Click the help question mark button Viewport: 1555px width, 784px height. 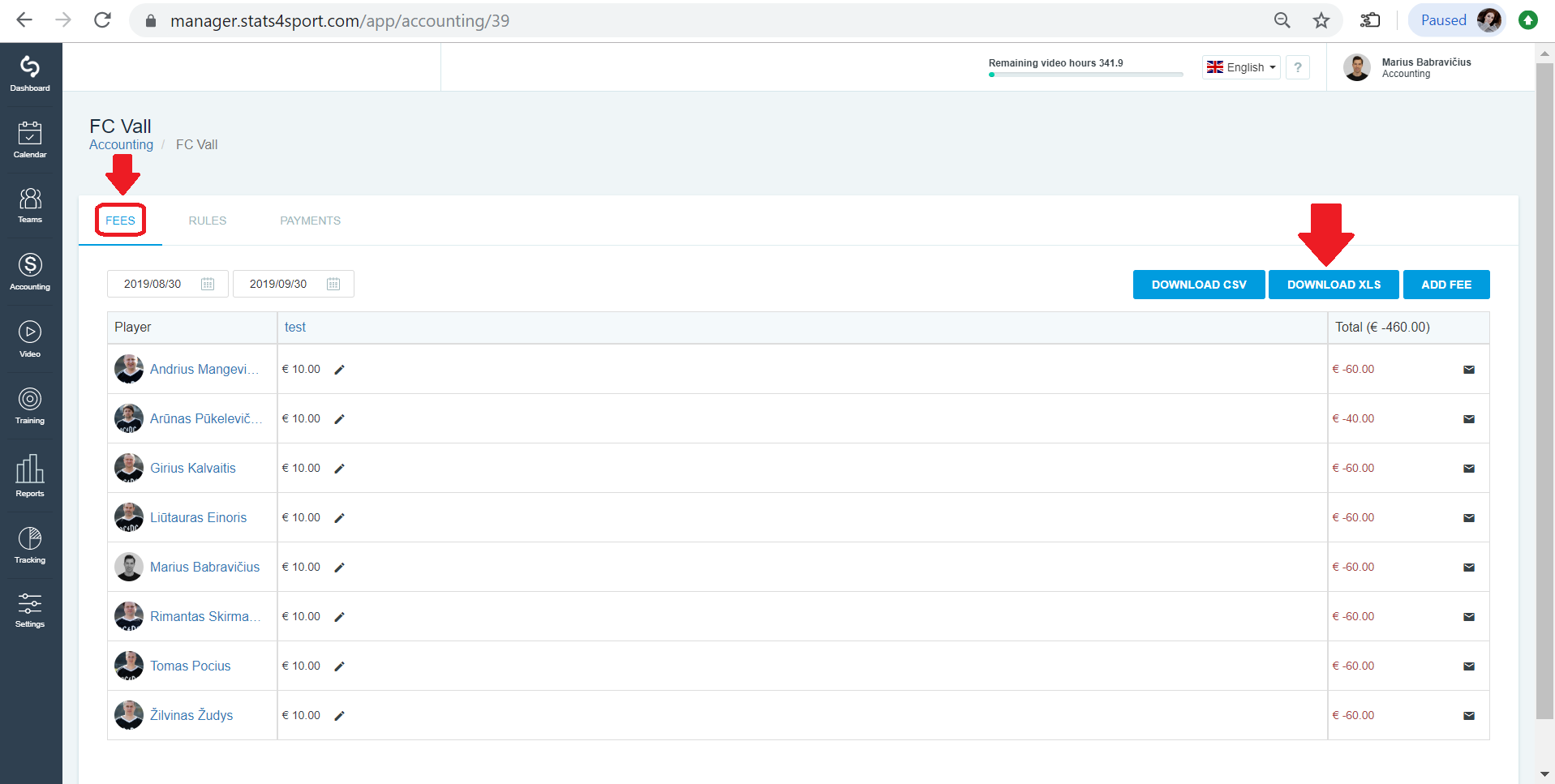tap(1298, 67)
